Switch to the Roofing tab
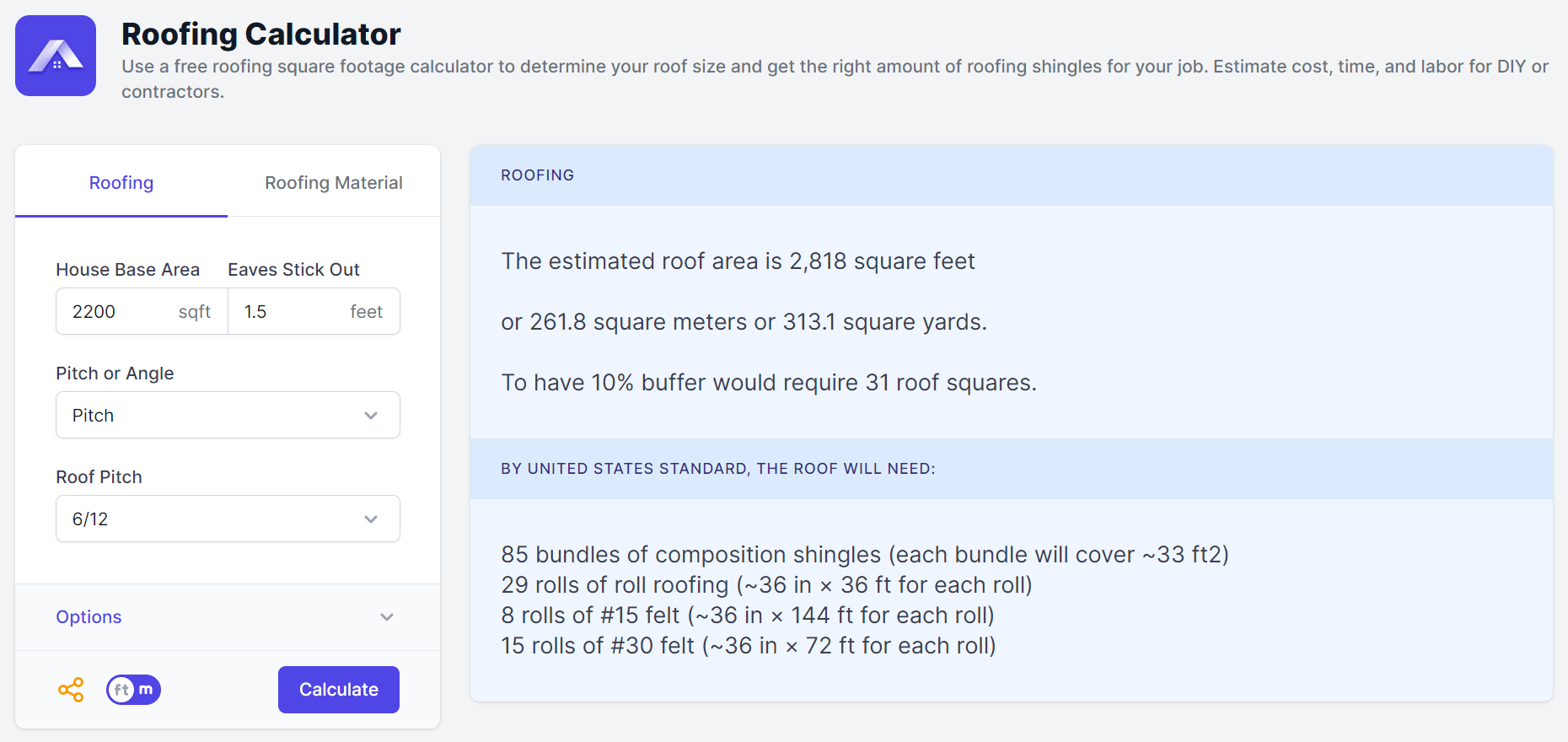The height and width of the screenshot is (742, 1568). point(121,183)
